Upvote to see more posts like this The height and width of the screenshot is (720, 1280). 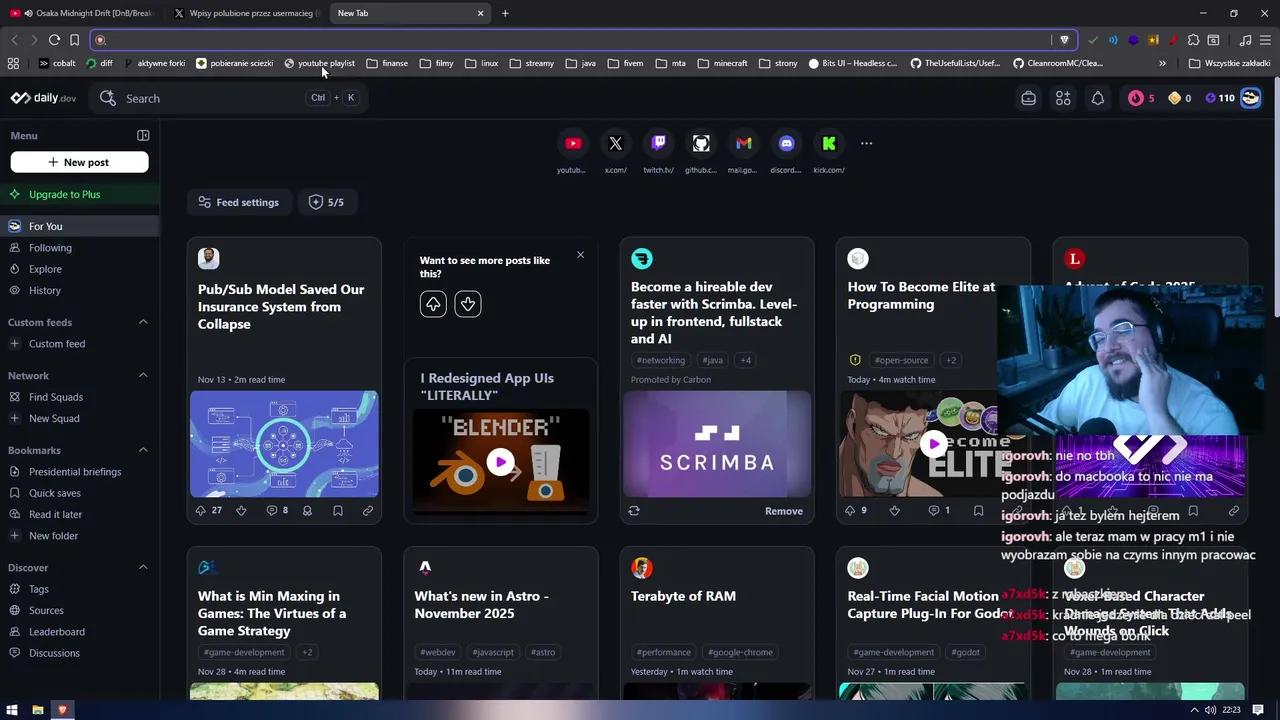pyautogui.click(x=433, y=304)
